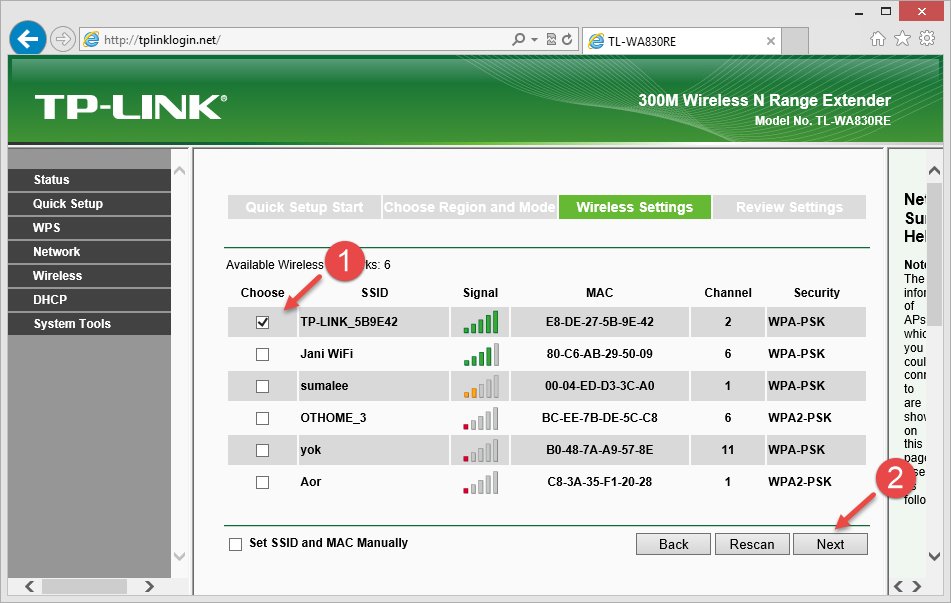Screen dimensions: 951x603
Task: Click the search magnifier icon in address bar
Action: pos(518,39)
